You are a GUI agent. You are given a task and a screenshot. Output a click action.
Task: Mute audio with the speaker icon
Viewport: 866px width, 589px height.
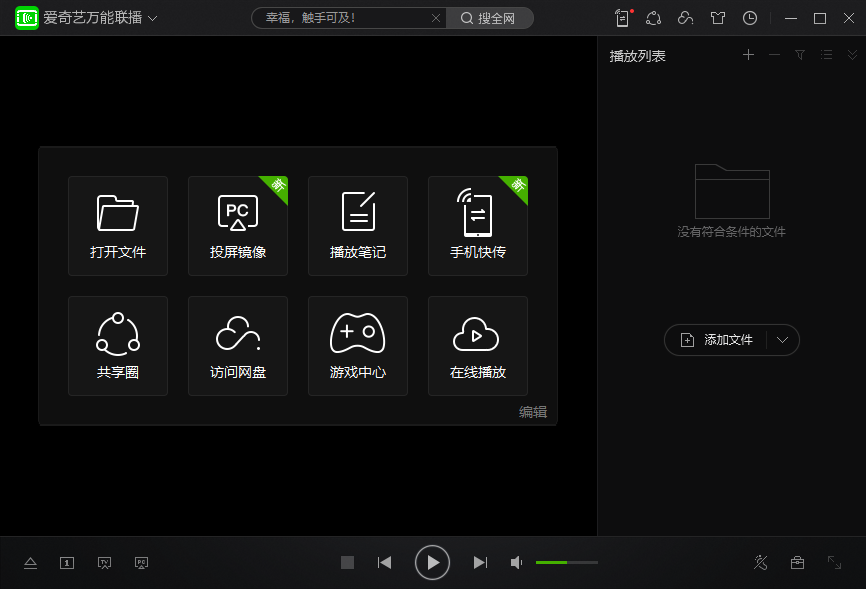pyautogui.click(x=516, y=563)
